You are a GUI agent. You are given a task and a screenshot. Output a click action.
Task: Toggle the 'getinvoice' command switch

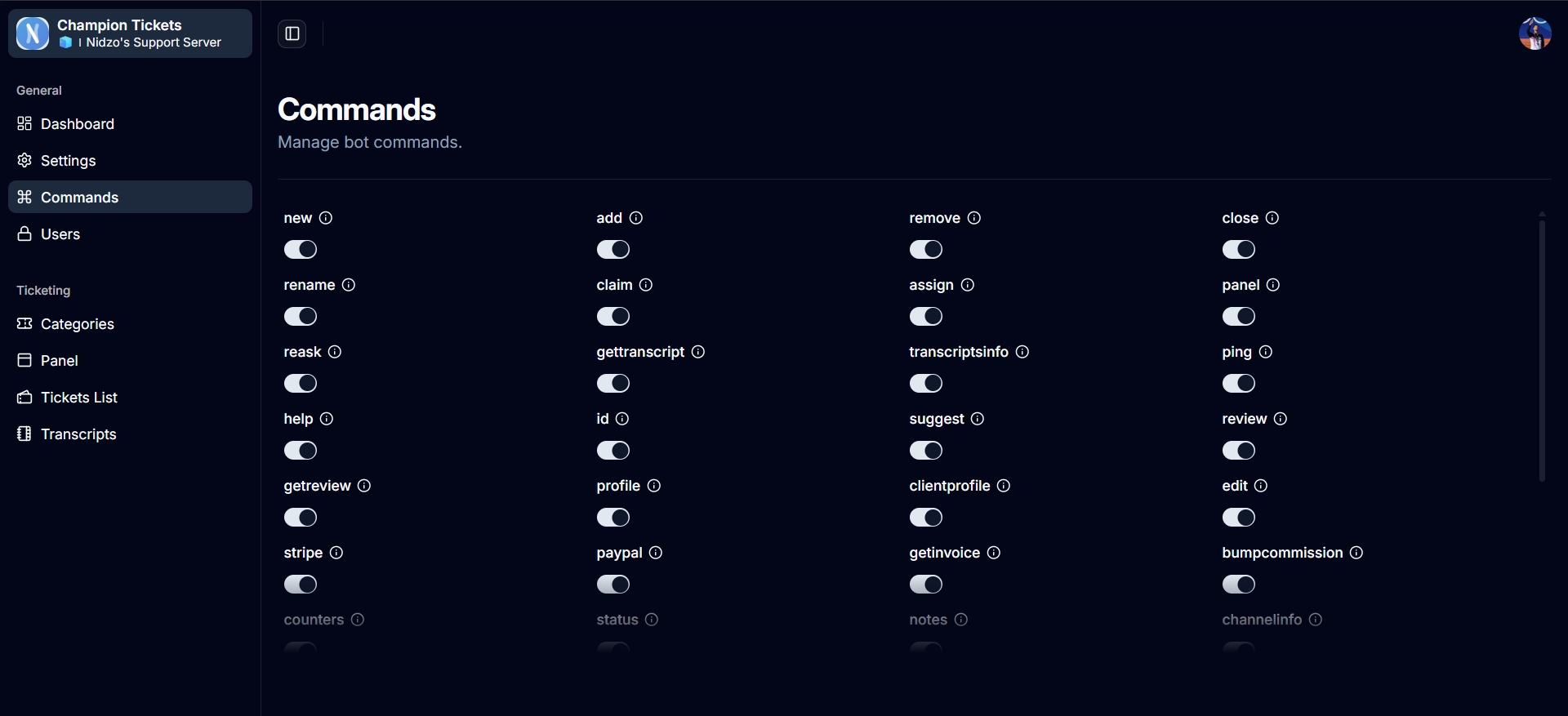[x=926, y=584]
